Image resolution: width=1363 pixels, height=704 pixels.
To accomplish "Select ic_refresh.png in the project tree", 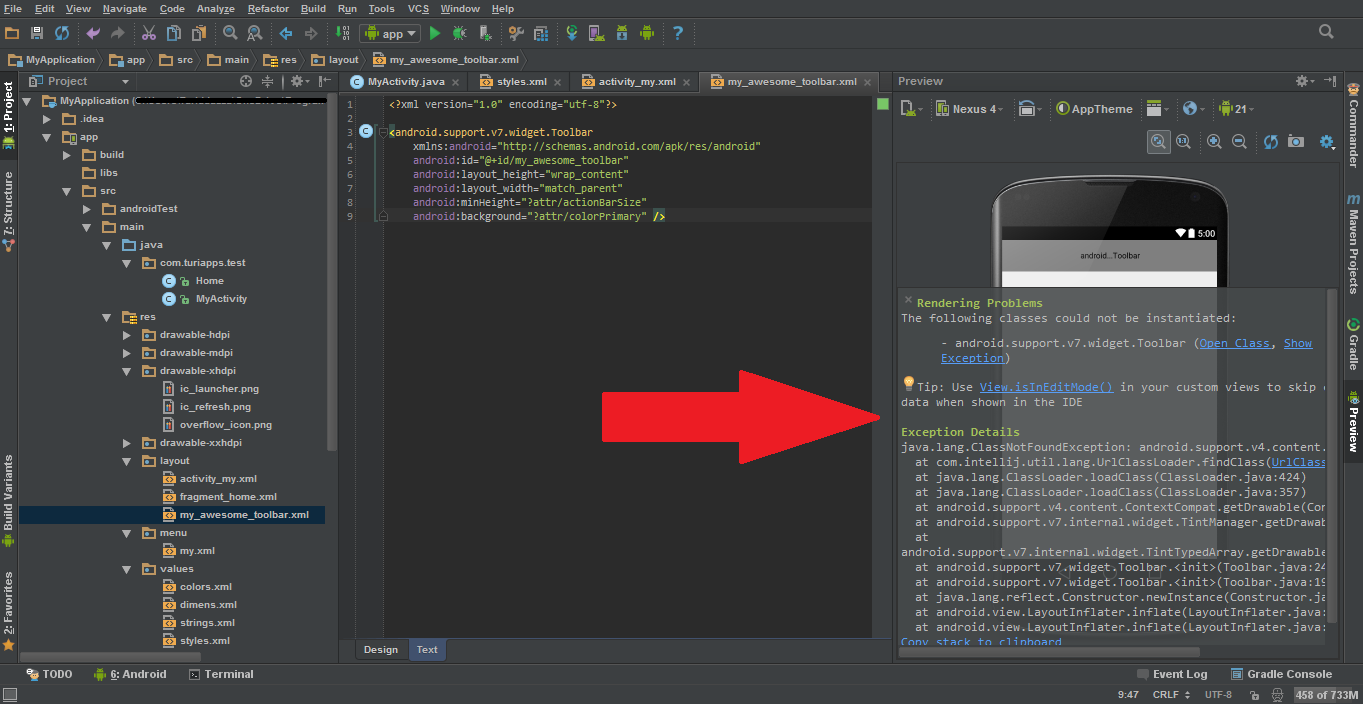I will click(215, 407).
